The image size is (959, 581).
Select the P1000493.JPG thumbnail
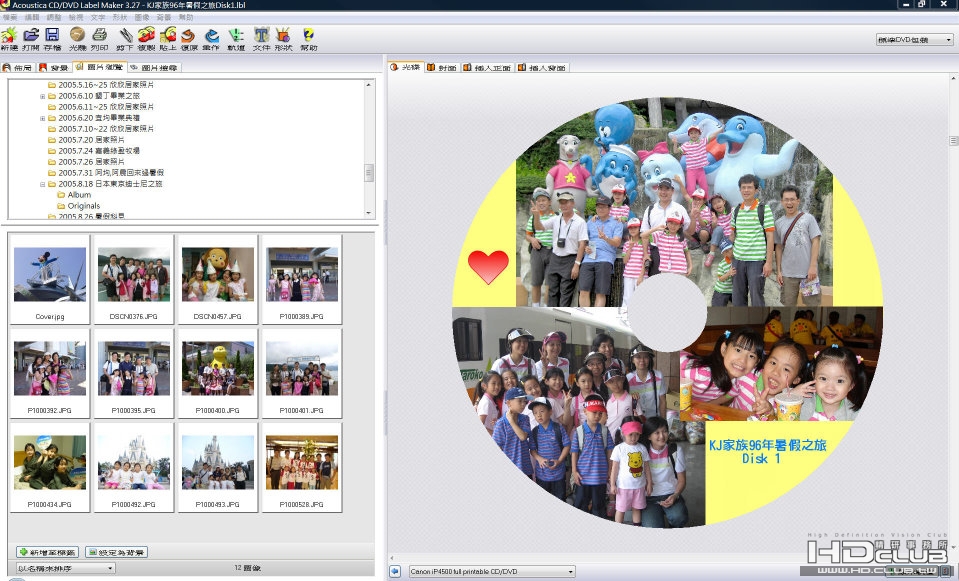[x=218, y=468]
